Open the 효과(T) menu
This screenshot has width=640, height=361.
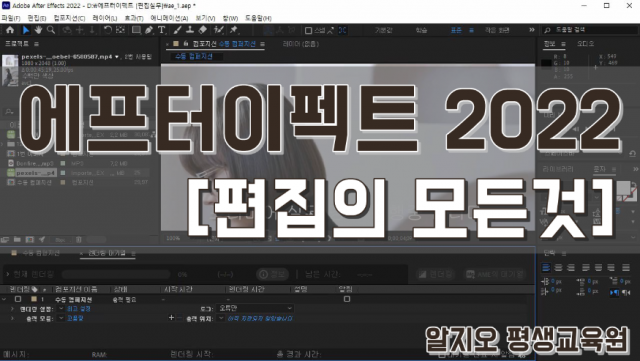point(134,18)
